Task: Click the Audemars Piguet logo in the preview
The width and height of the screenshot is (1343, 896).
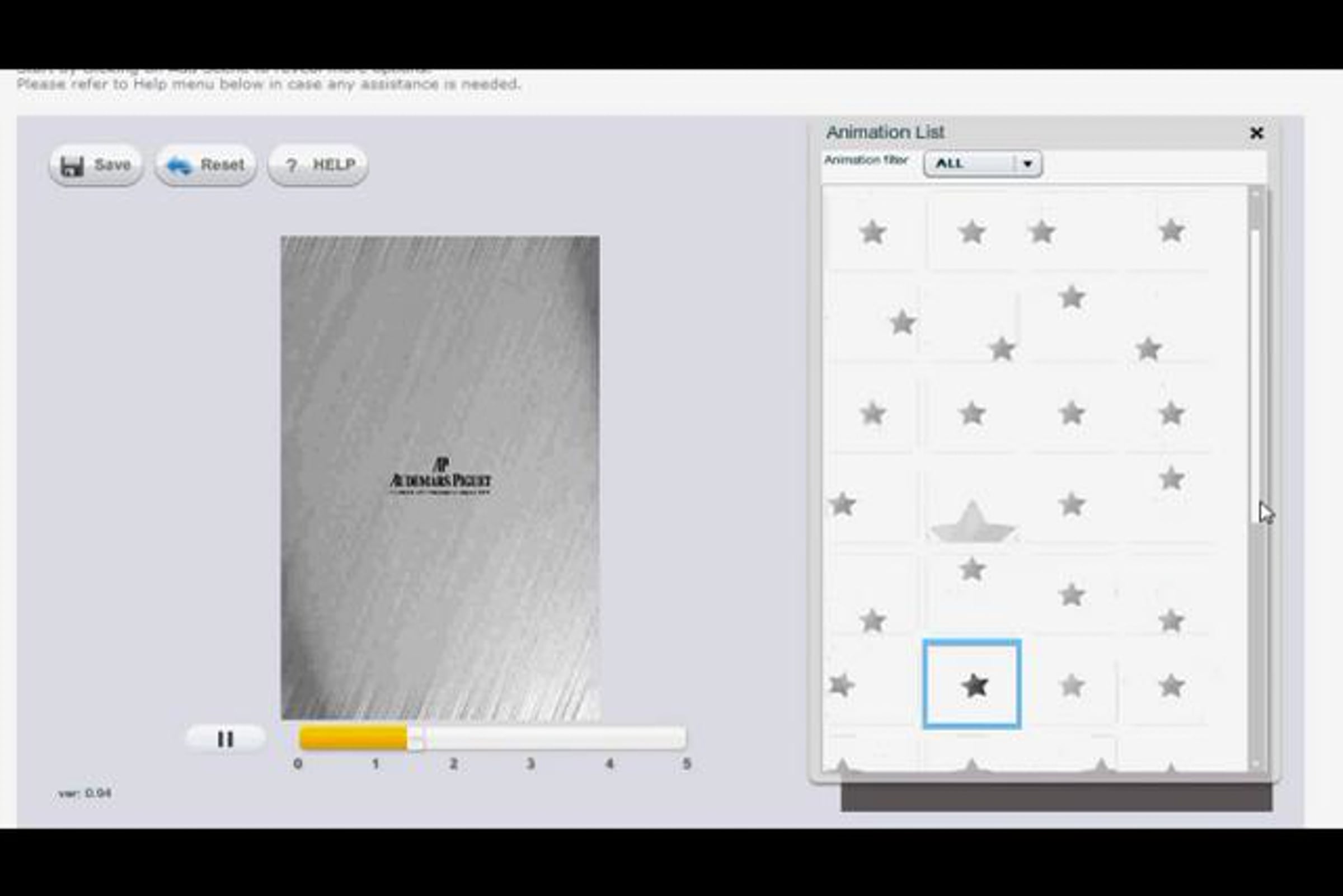Action: point(440,476)
